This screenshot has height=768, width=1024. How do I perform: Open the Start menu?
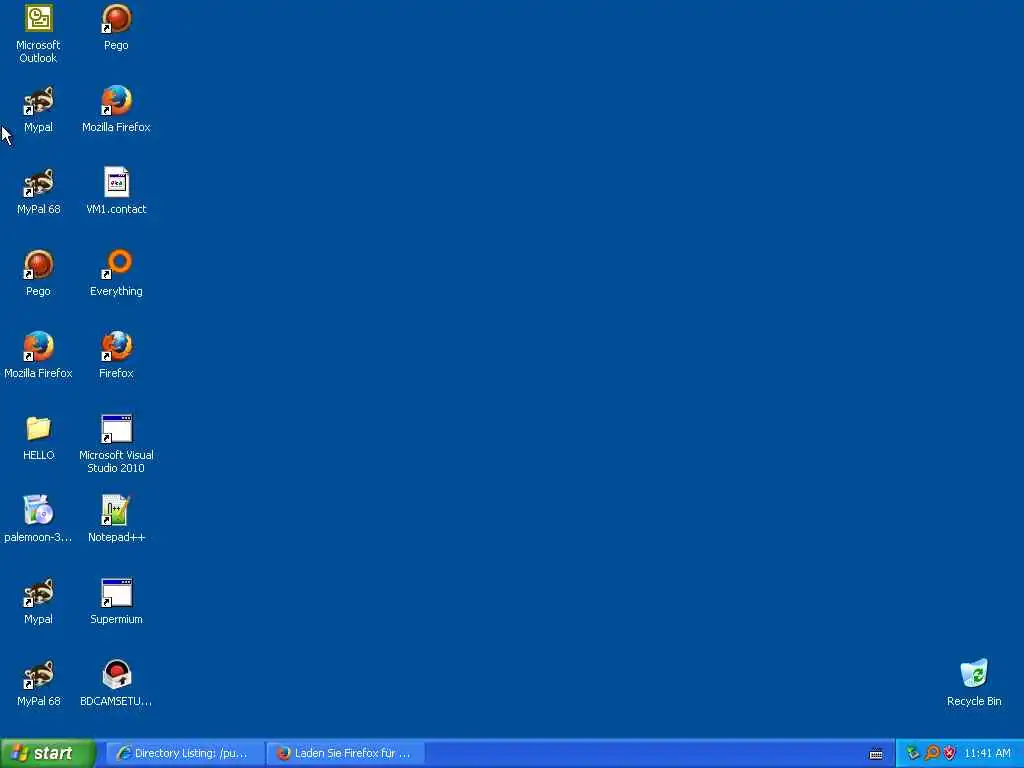click(48, 753)
